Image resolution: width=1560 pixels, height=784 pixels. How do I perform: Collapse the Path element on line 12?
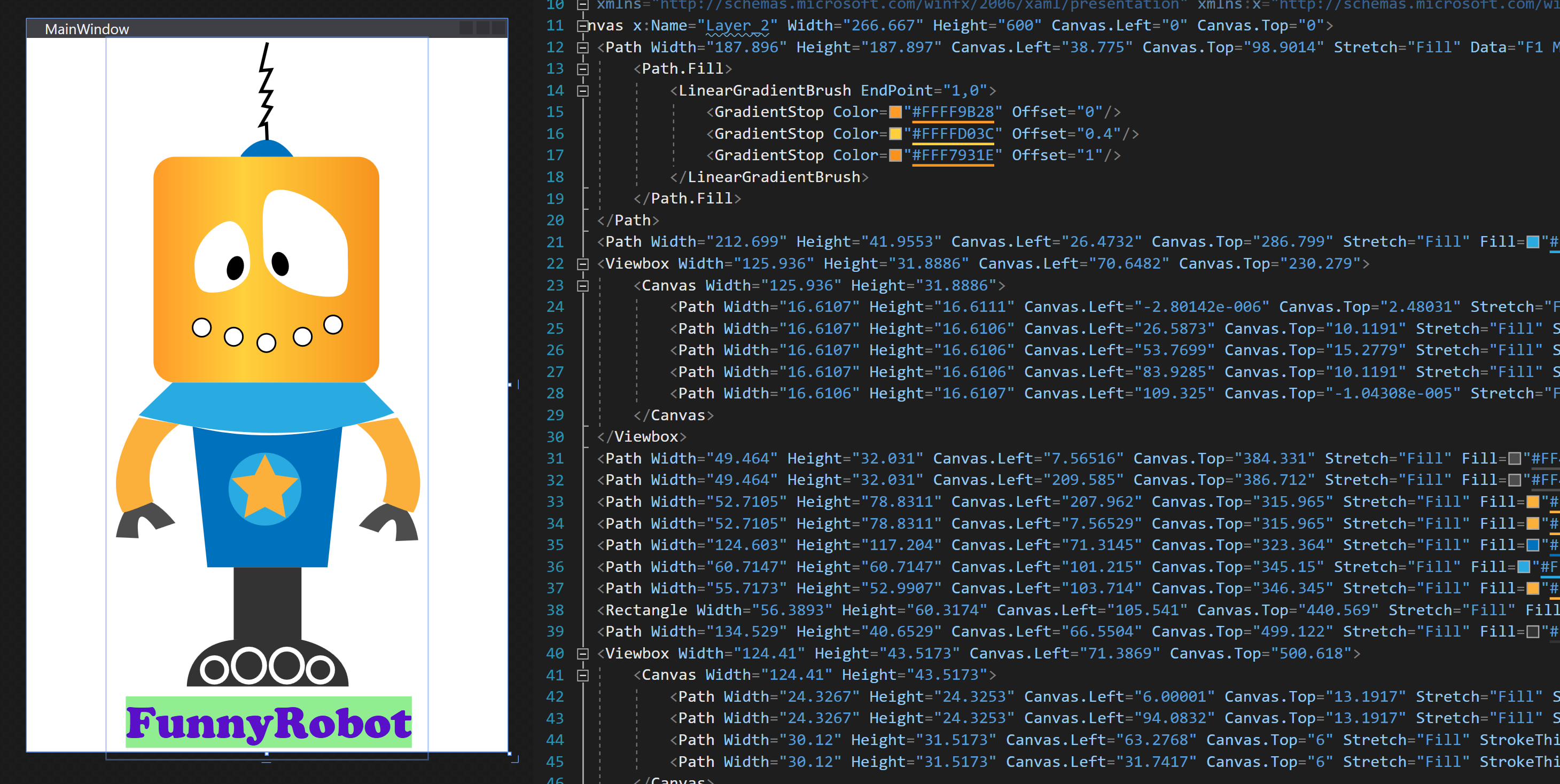coord(582,47)
